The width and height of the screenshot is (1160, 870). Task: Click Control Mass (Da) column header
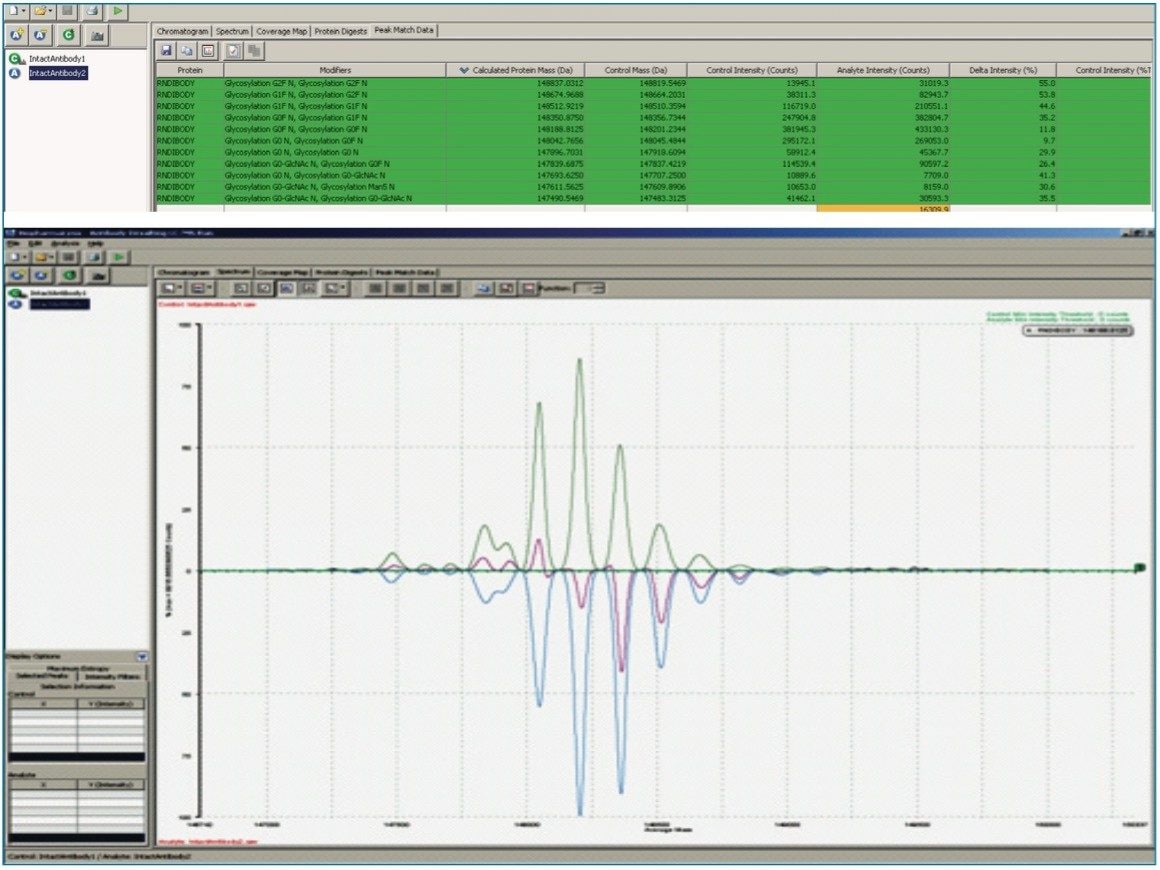pos(635,70)
